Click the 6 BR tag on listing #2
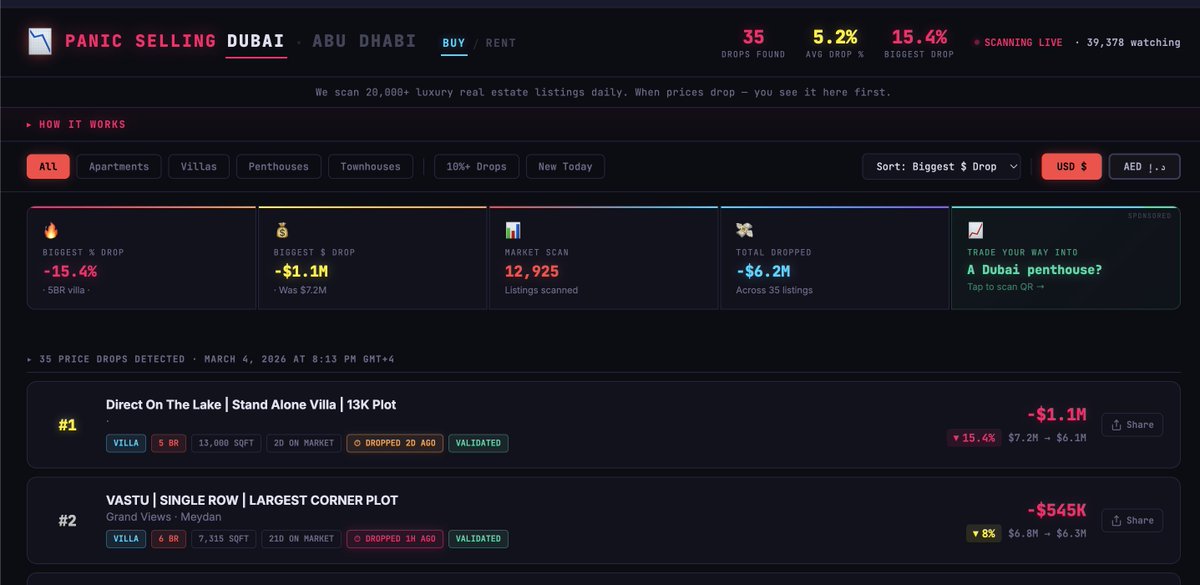Screen dimensions: 1200x585 tap(168, 539)
